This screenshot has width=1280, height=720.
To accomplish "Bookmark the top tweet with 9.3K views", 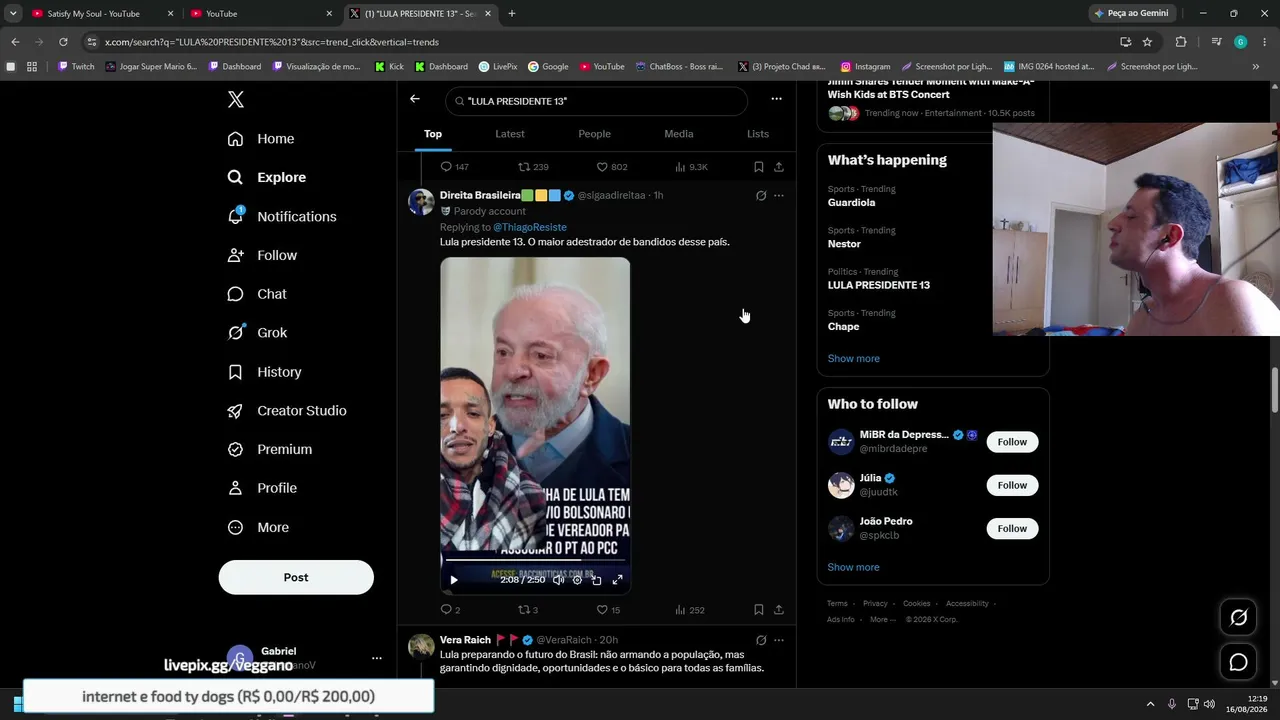I will coord(759,167).
